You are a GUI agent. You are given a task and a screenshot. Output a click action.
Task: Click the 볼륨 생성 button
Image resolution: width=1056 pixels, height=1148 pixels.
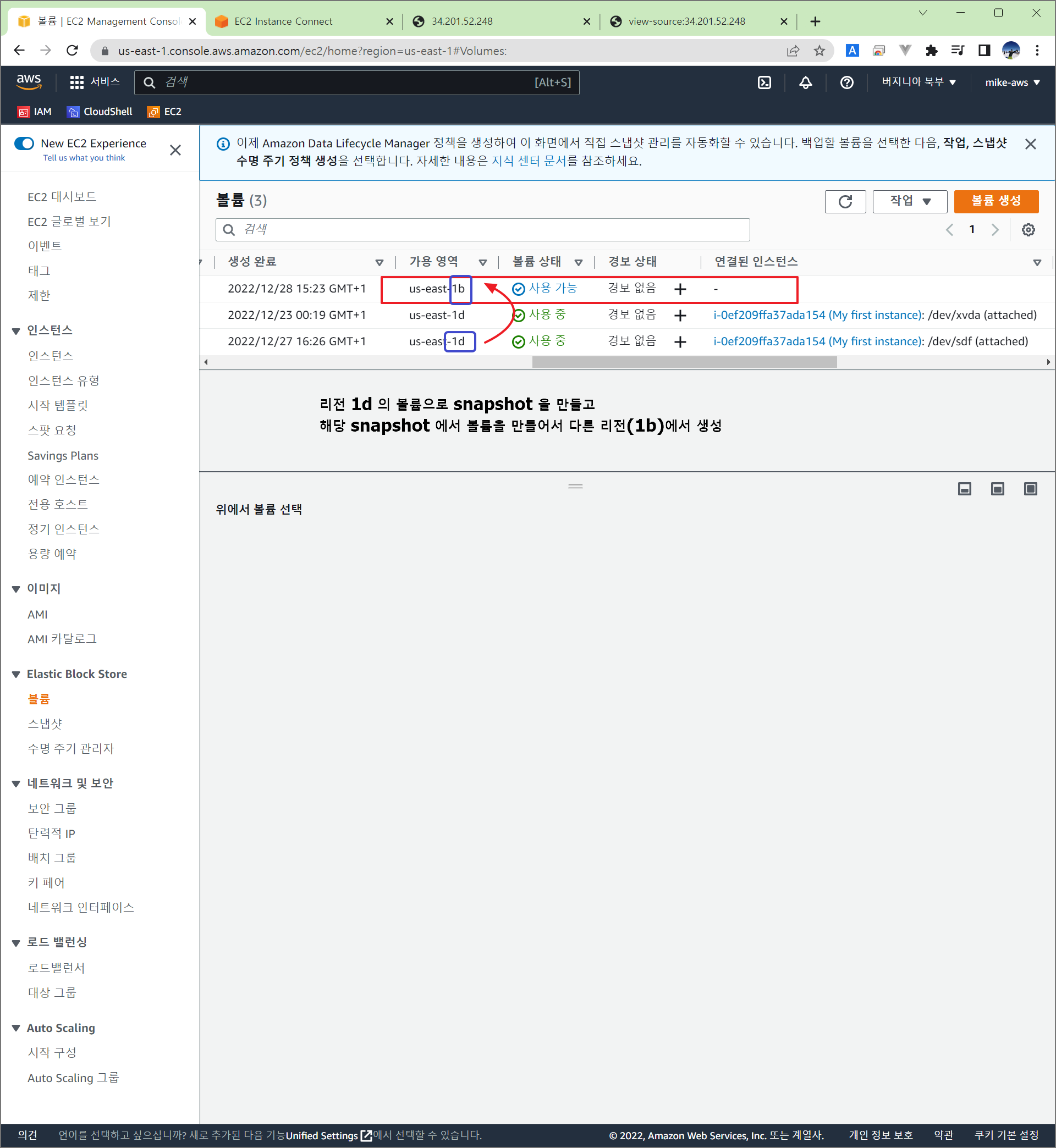[x=996, y=201]
